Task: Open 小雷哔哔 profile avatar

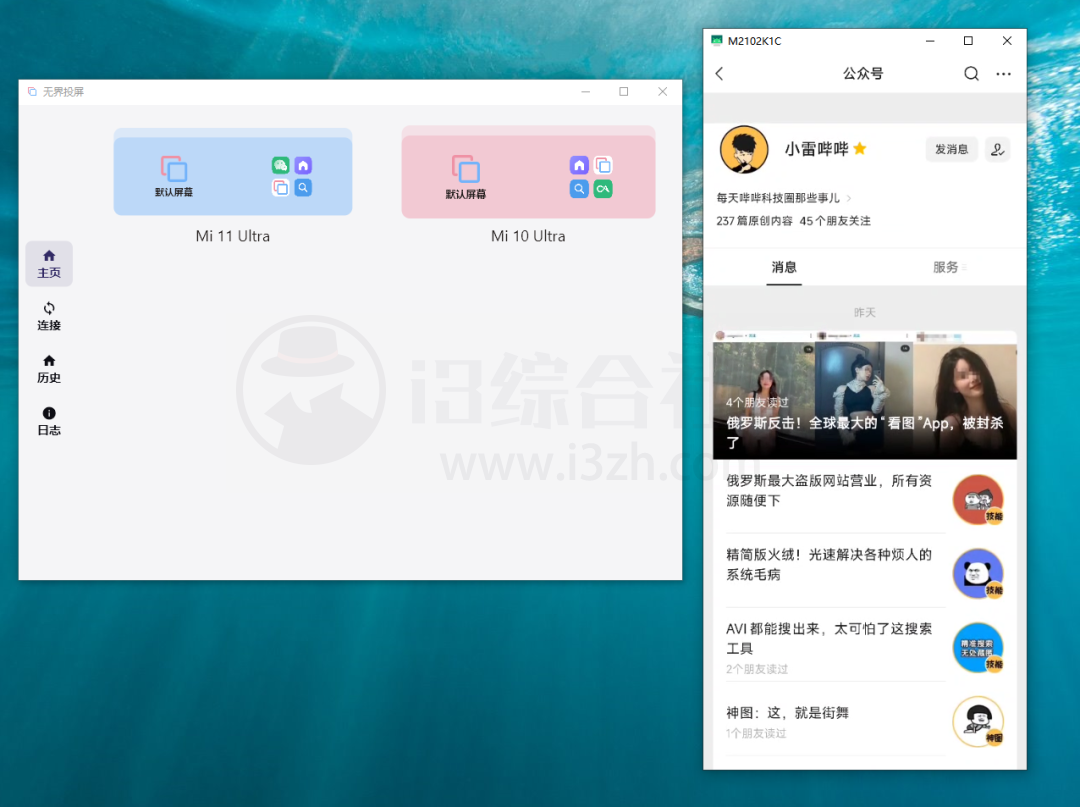Action: tap(744, 149)
